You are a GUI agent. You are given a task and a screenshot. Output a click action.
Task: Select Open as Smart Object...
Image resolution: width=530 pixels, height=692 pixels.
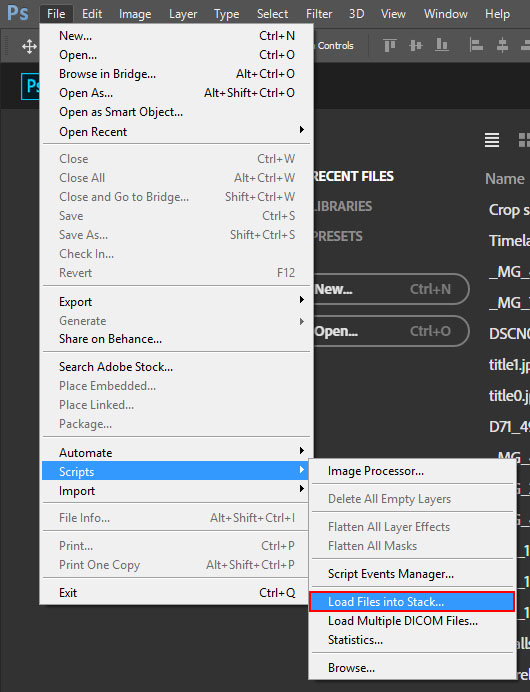pyautogui.click(x=176, y=112)
